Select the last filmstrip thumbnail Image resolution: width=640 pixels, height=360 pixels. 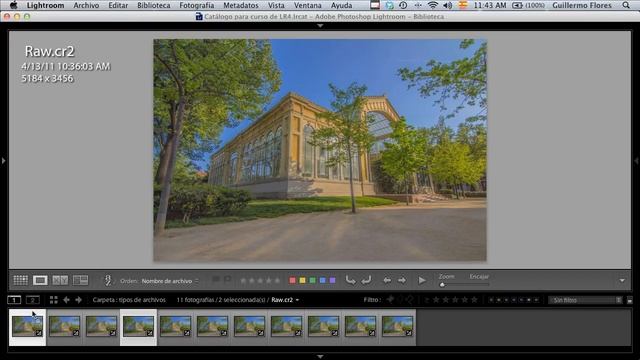[397, 327]
